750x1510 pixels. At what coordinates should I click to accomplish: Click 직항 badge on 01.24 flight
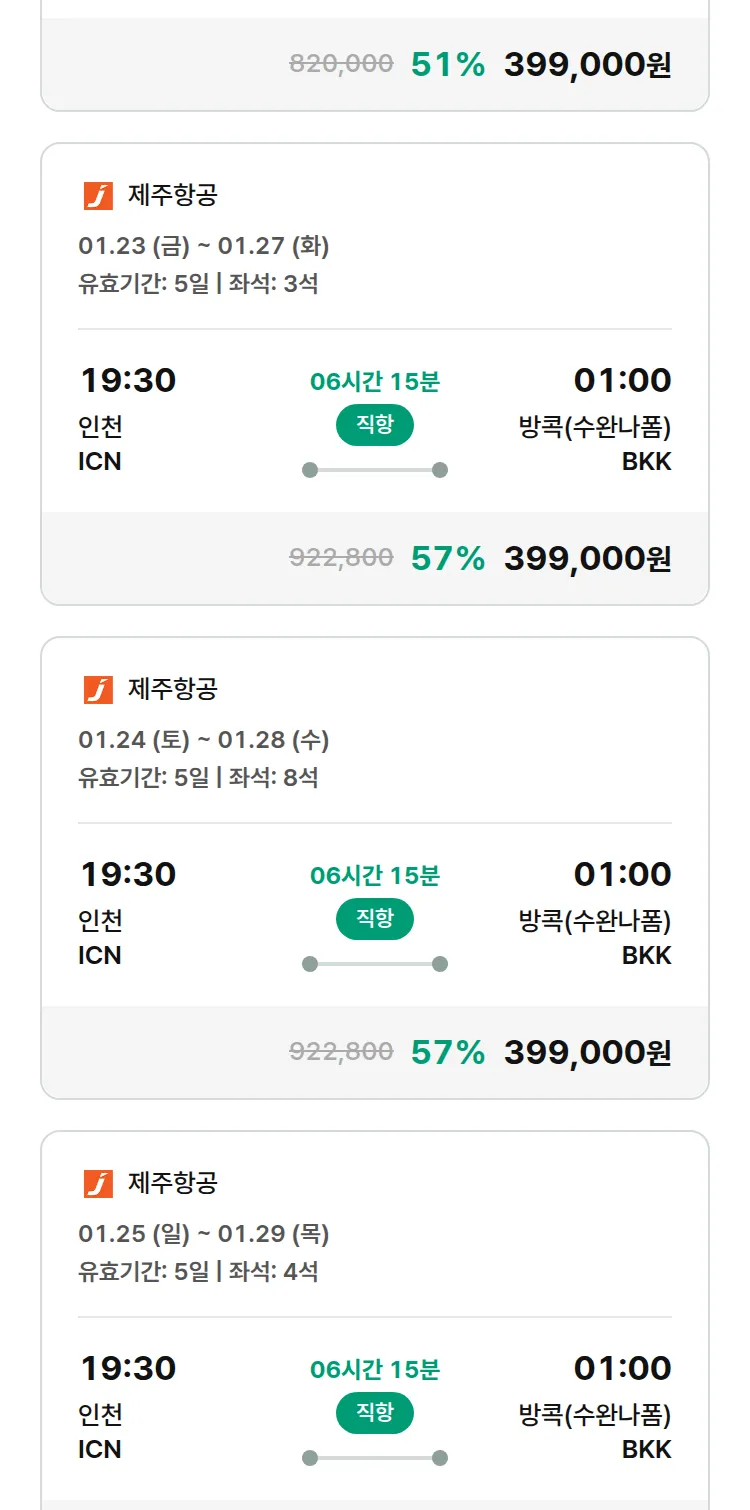coord(375,919)
